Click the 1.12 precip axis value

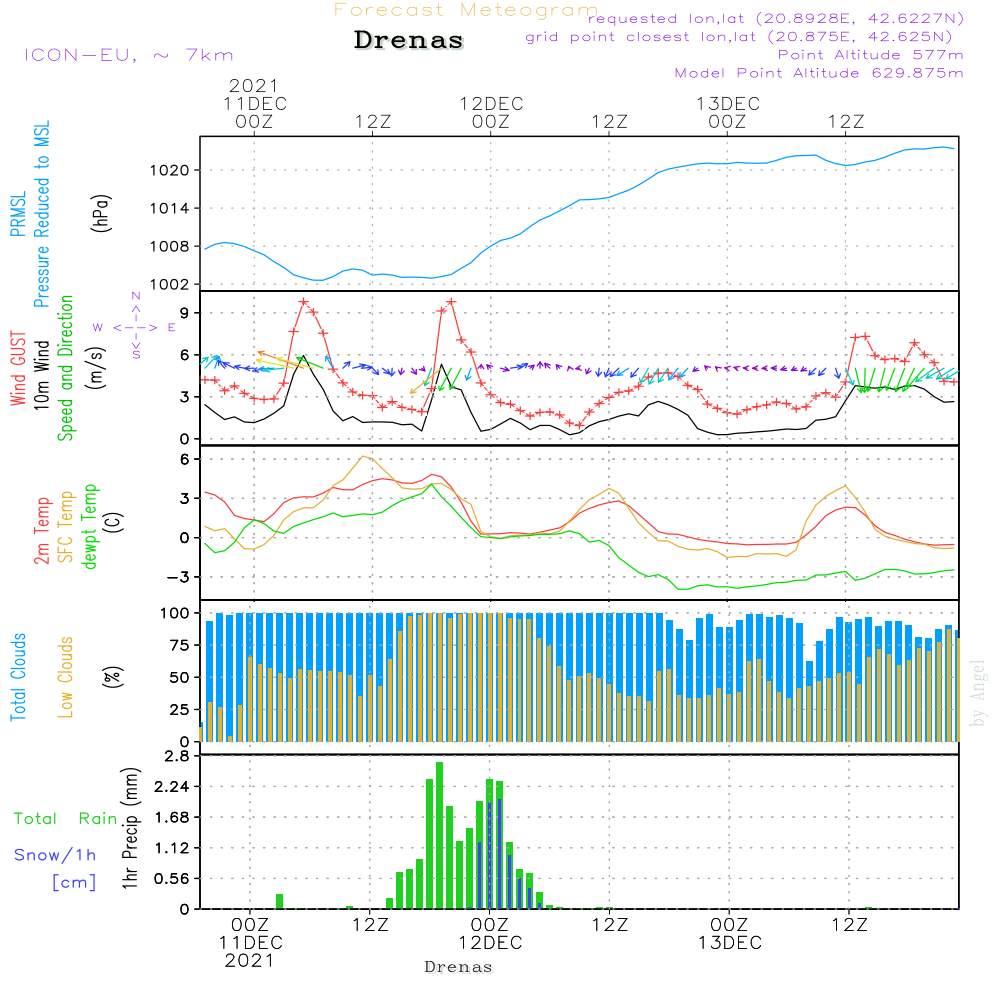172,848
